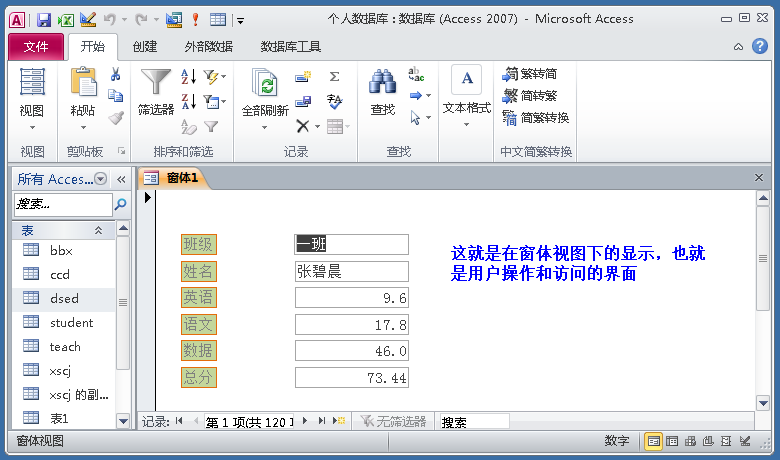Click 简转繁 conversion button
Viewport: 780px width, 460px height.
[x=529, y=95]
